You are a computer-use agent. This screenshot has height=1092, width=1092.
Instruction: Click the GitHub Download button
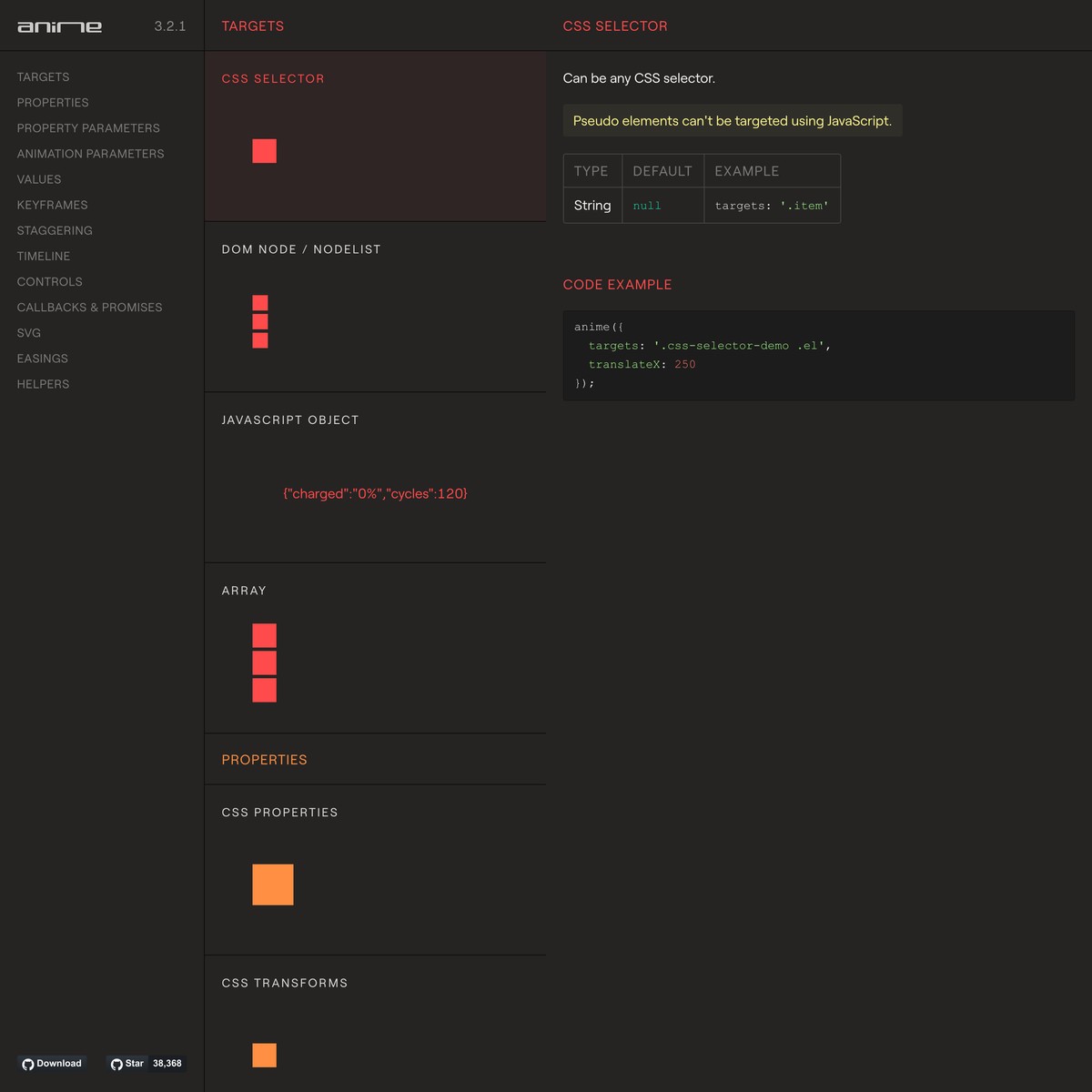[x=52, y=1063]
